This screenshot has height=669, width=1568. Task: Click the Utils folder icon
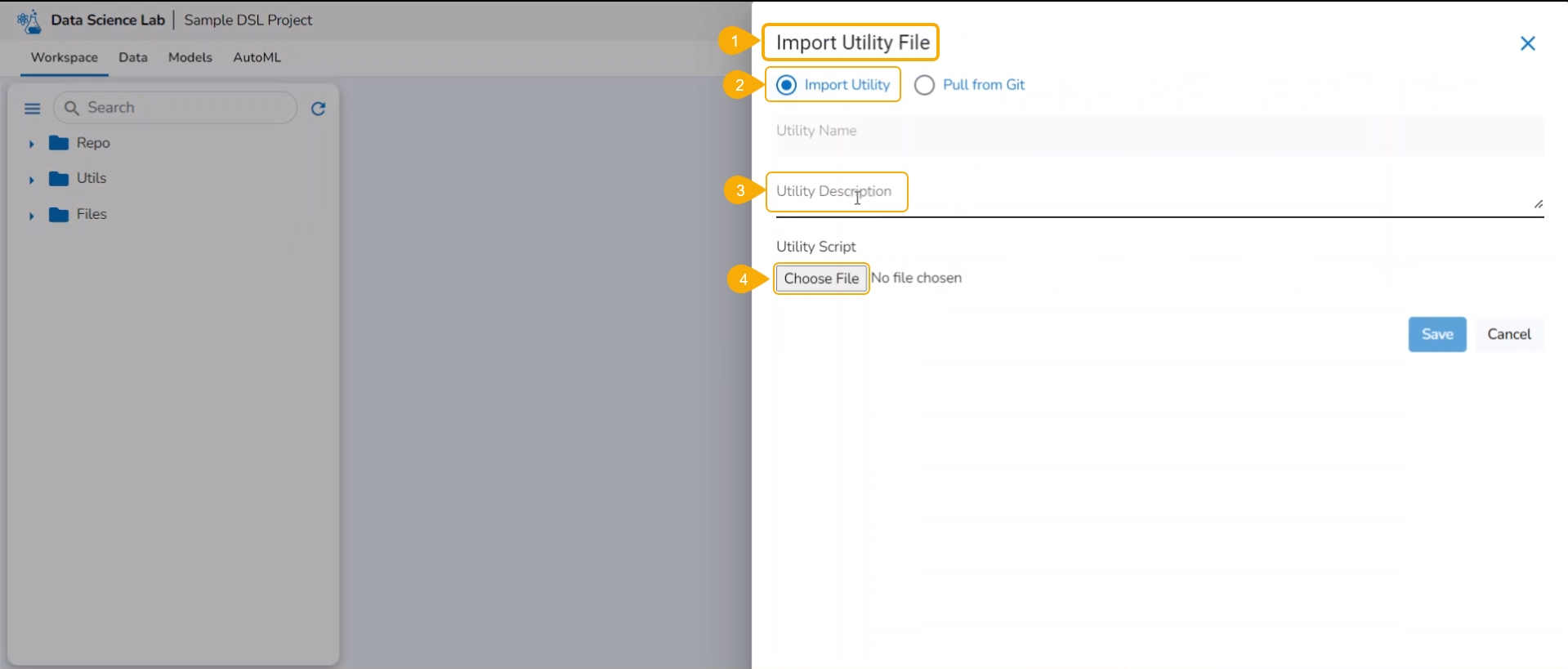pyautogui.click(x=59, y=178)
